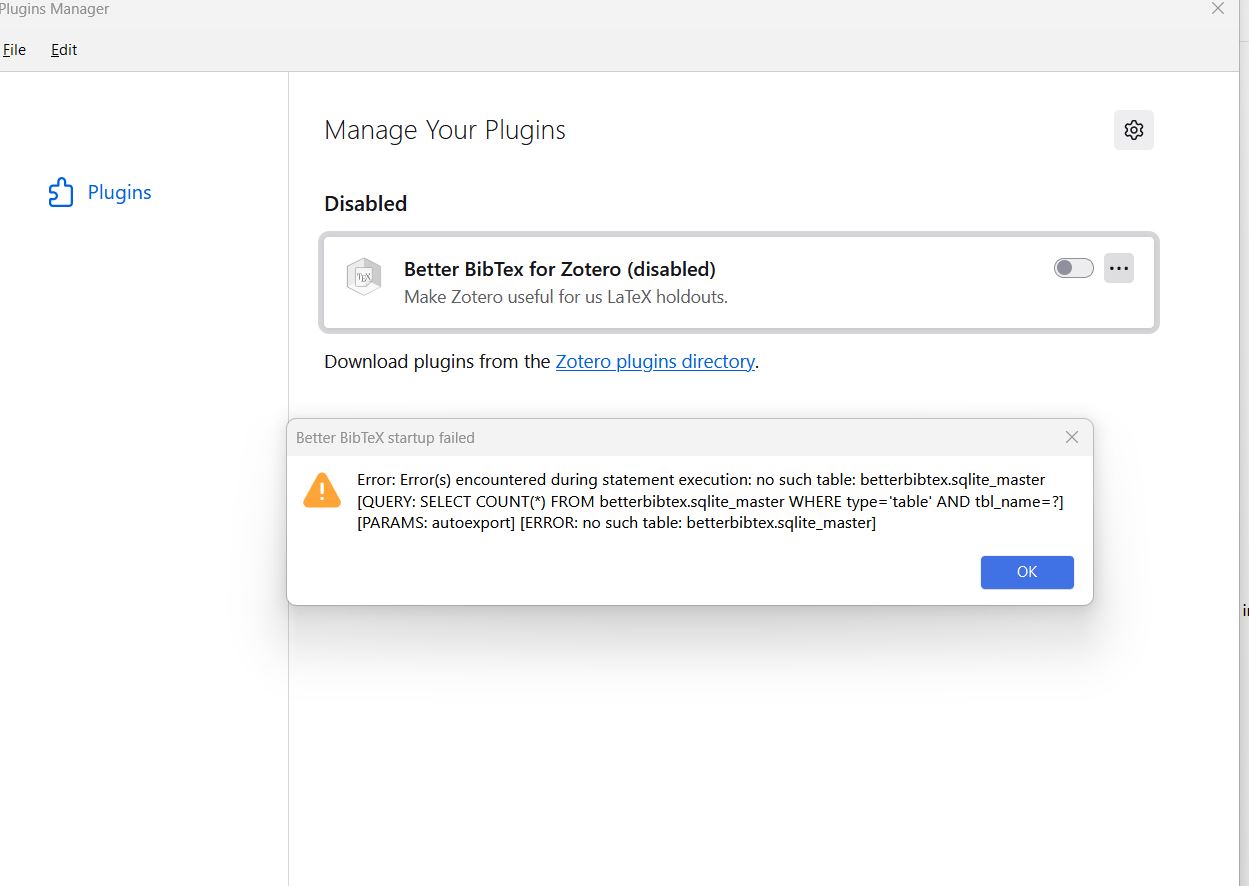Click the error message text in the dialog
1249x886 pixels.
(x=710, y=501)
